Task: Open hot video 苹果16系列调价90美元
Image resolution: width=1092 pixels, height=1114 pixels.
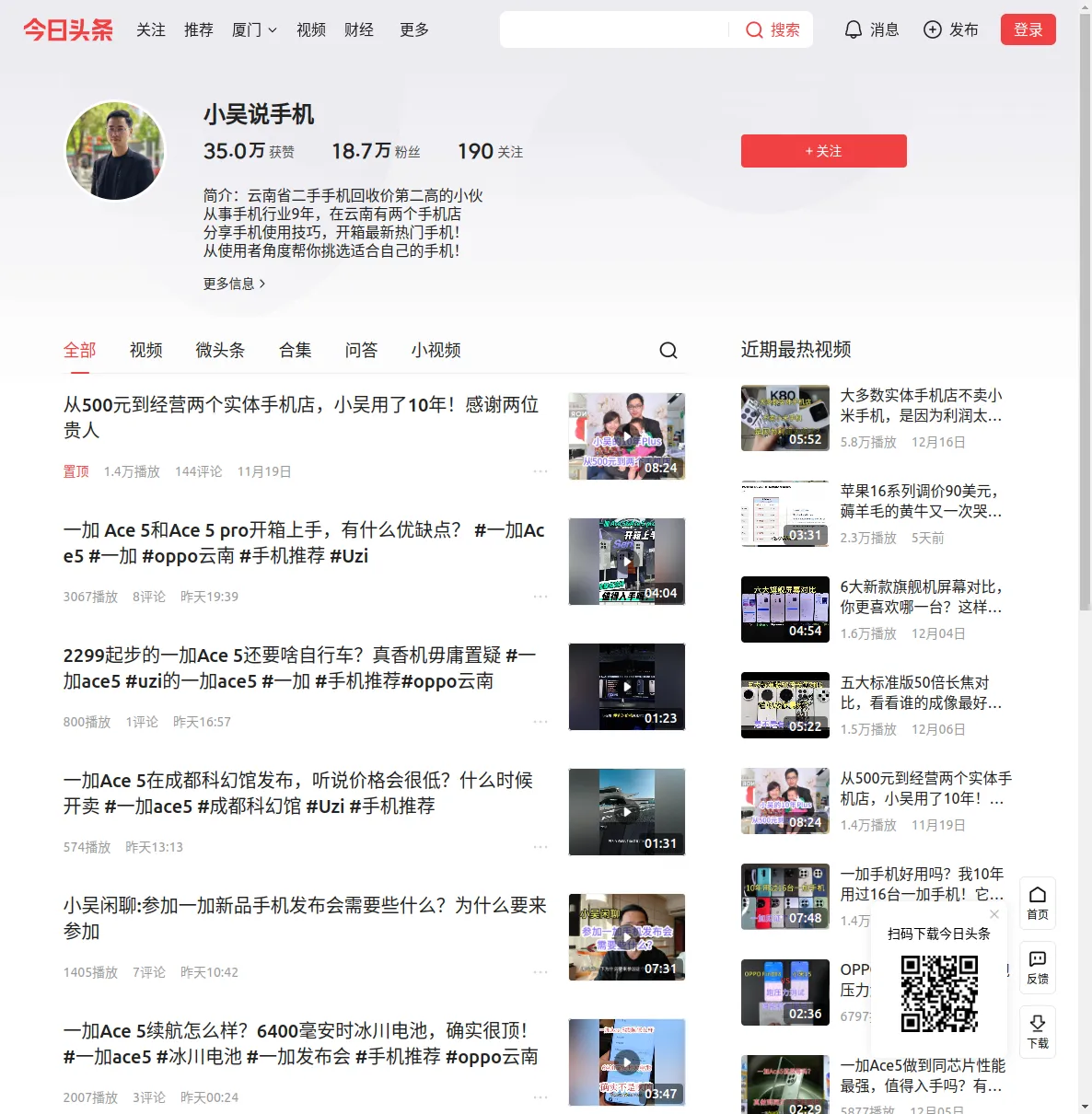Action: (x=922, y=501)
